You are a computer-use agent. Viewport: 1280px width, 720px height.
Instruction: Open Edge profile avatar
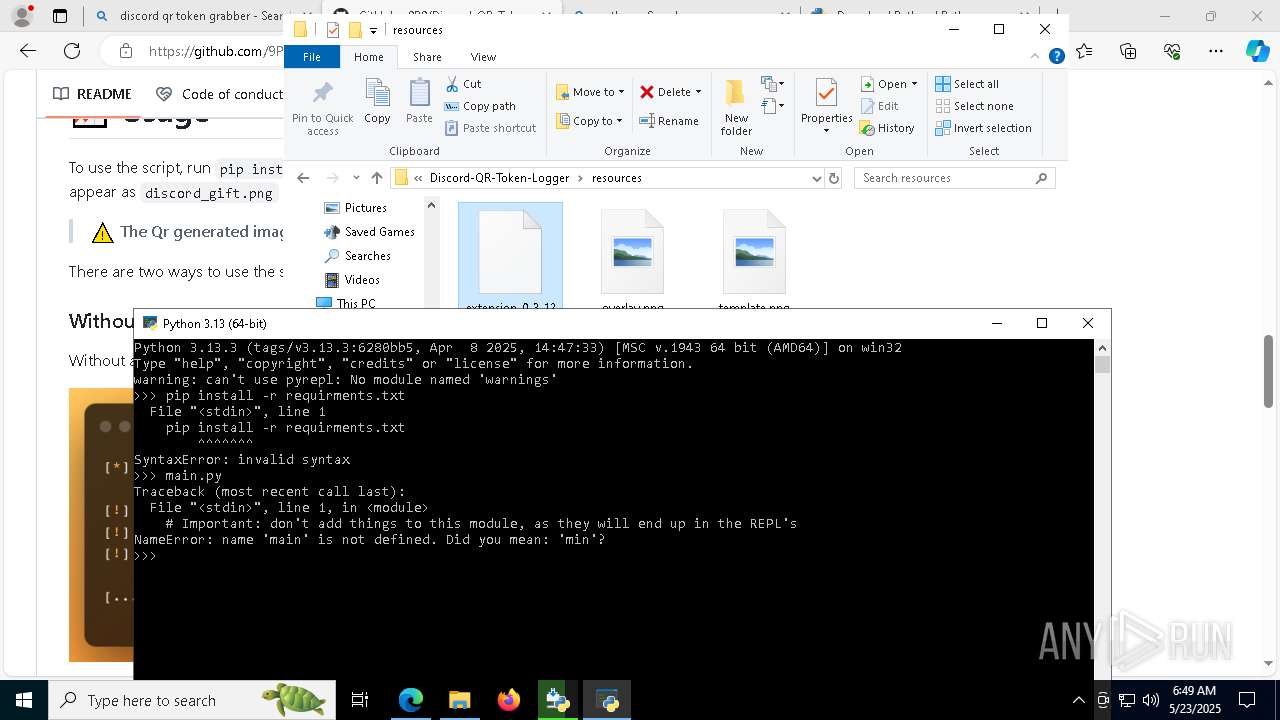pyautogui.click(x=22, y=16)
